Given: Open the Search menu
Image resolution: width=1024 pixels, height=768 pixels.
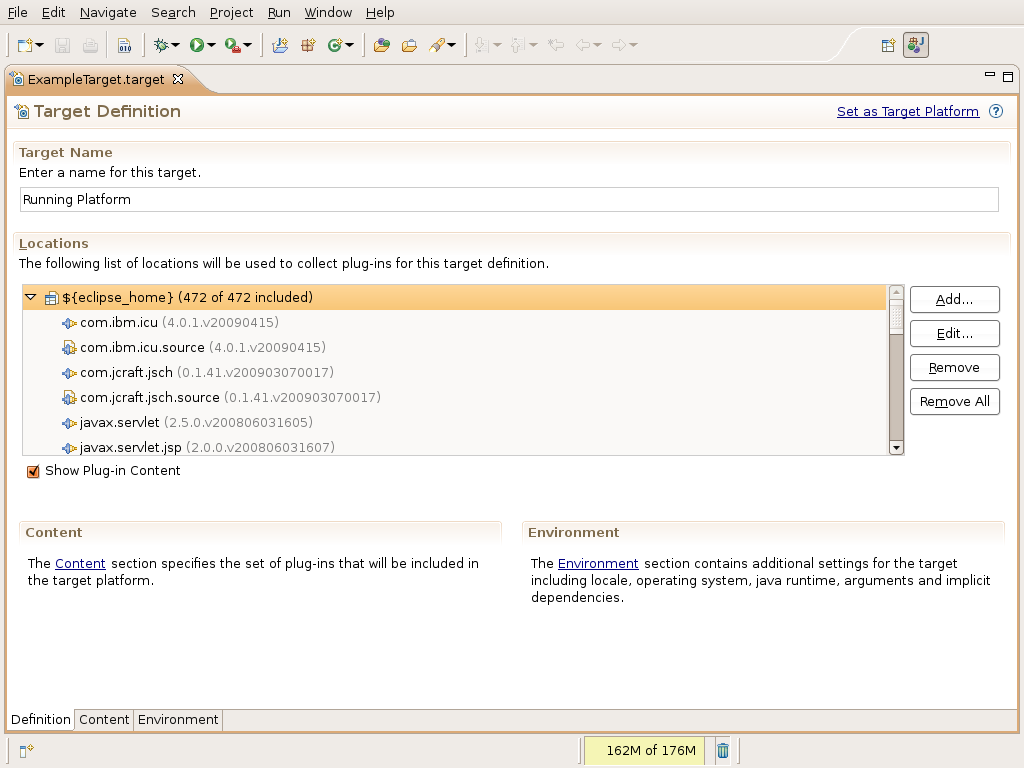Looking at the screenshot, I should pyautogui.click(x=173, y=12).
